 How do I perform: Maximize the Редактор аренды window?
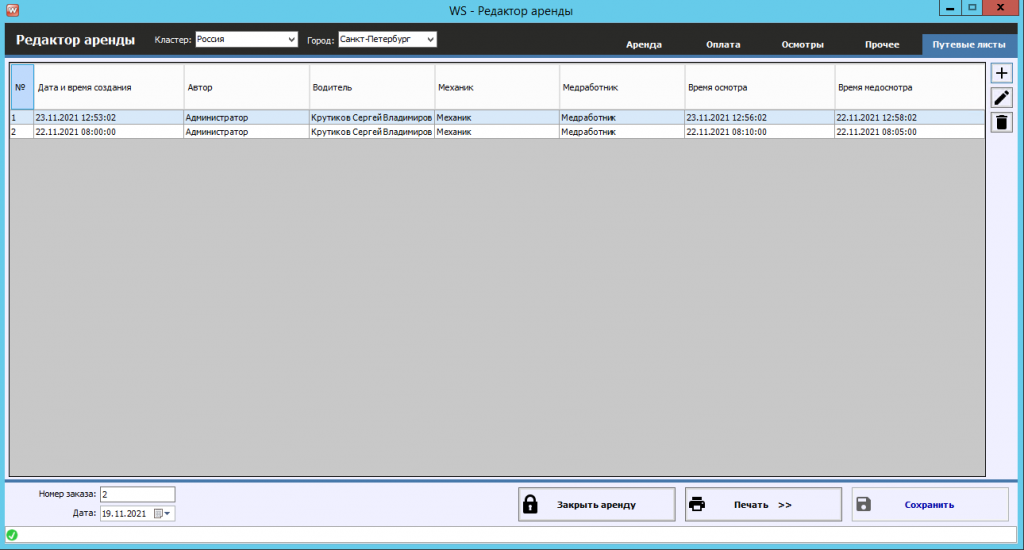pyautogui.click(x=972, y=8)
